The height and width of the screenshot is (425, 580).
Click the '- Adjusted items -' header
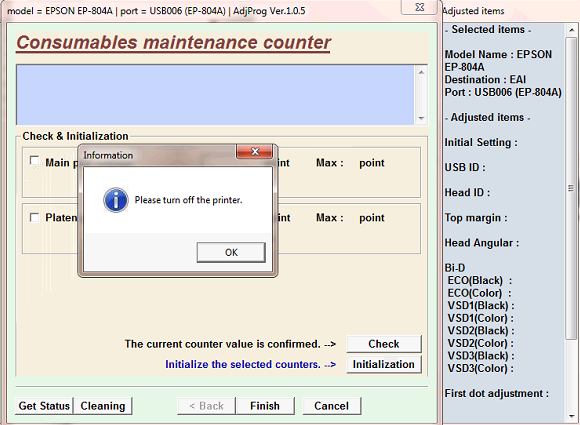click(x=488, y=118)
